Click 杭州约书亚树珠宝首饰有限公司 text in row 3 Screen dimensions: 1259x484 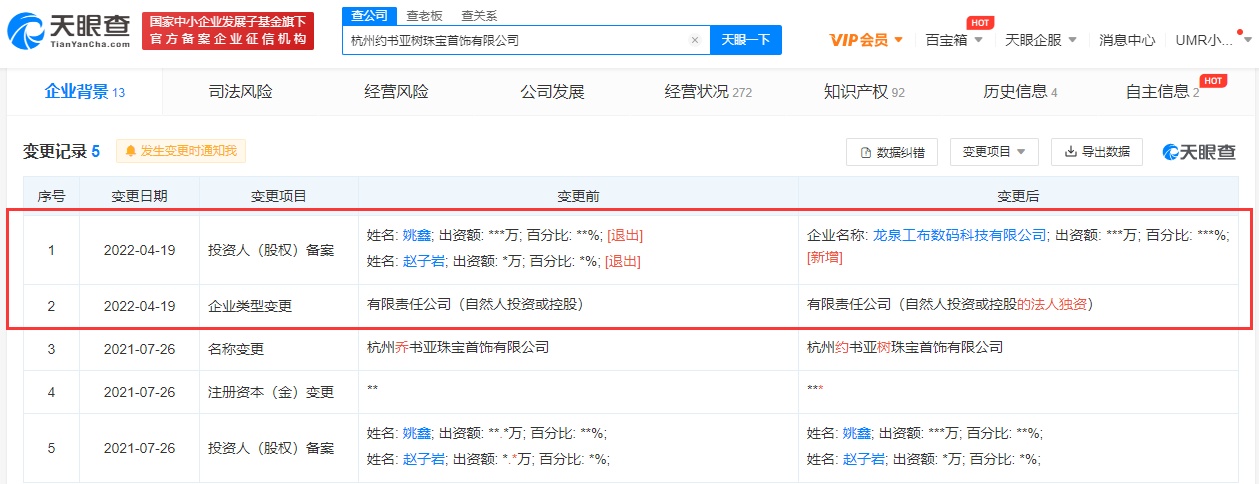[x=905, y=347]
